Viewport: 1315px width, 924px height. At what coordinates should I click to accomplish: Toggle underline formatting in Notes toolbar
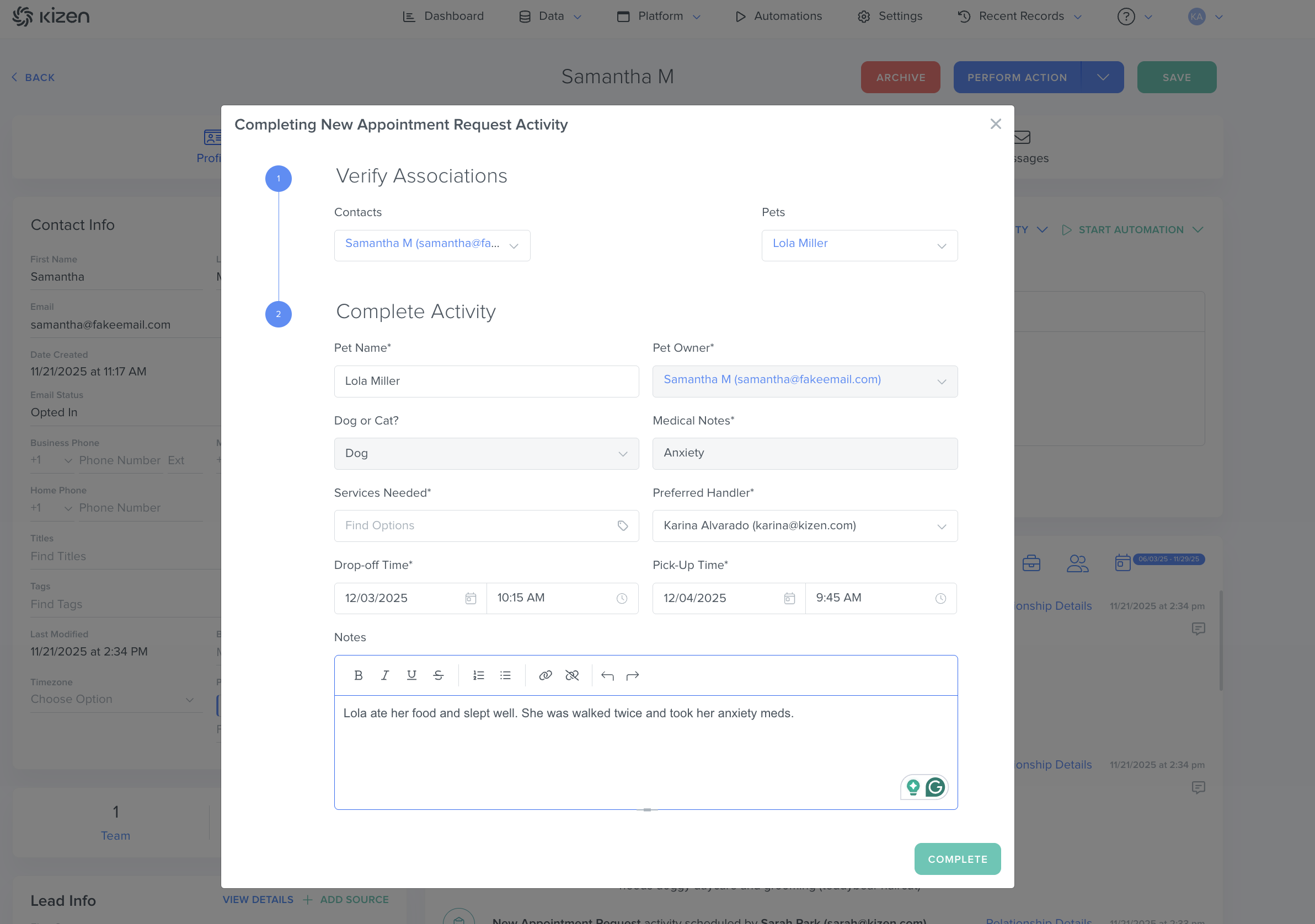411,675
